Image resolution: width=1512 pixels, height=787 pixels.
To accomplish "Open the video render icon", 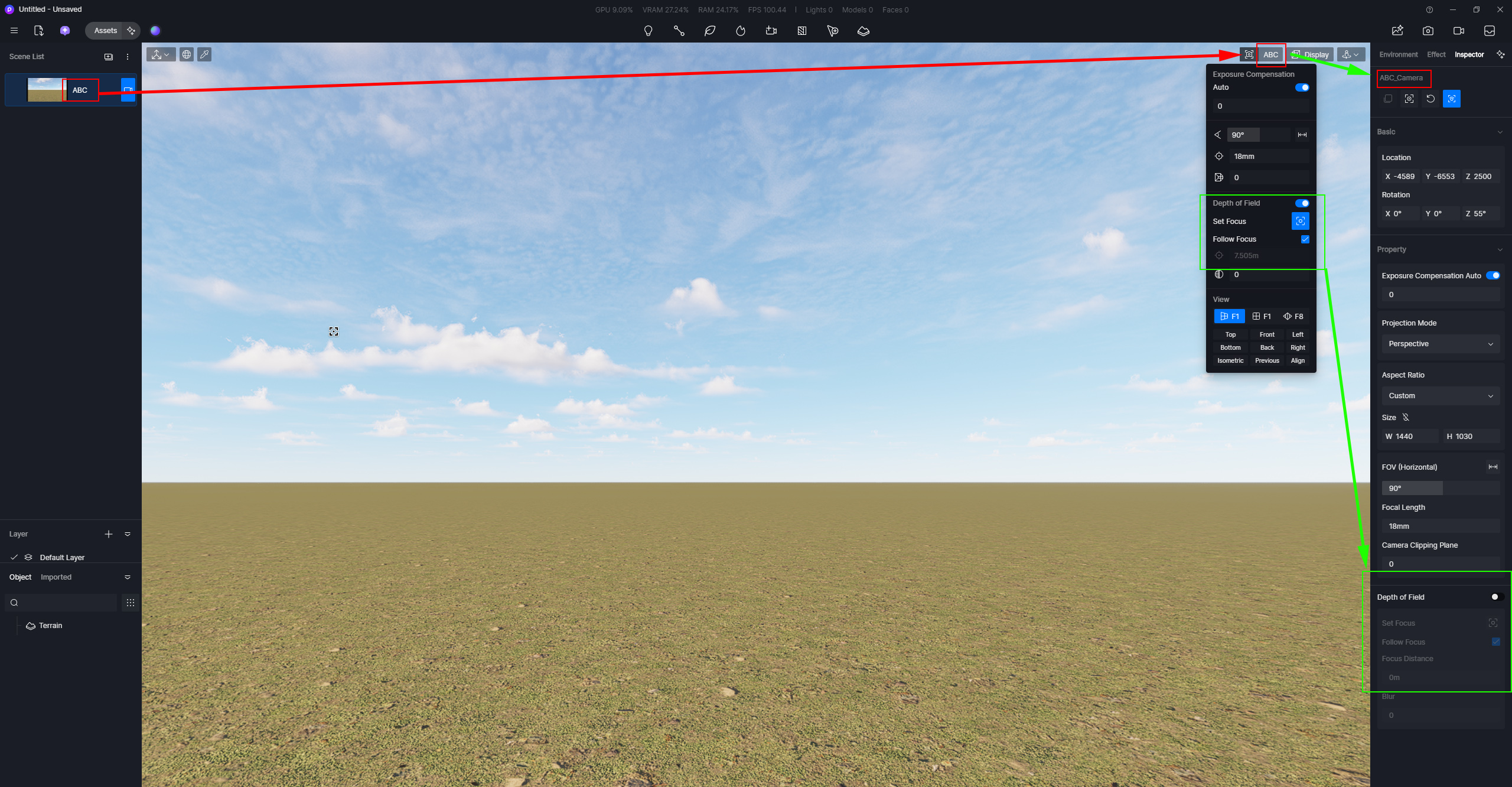I will coord(1458,31).
